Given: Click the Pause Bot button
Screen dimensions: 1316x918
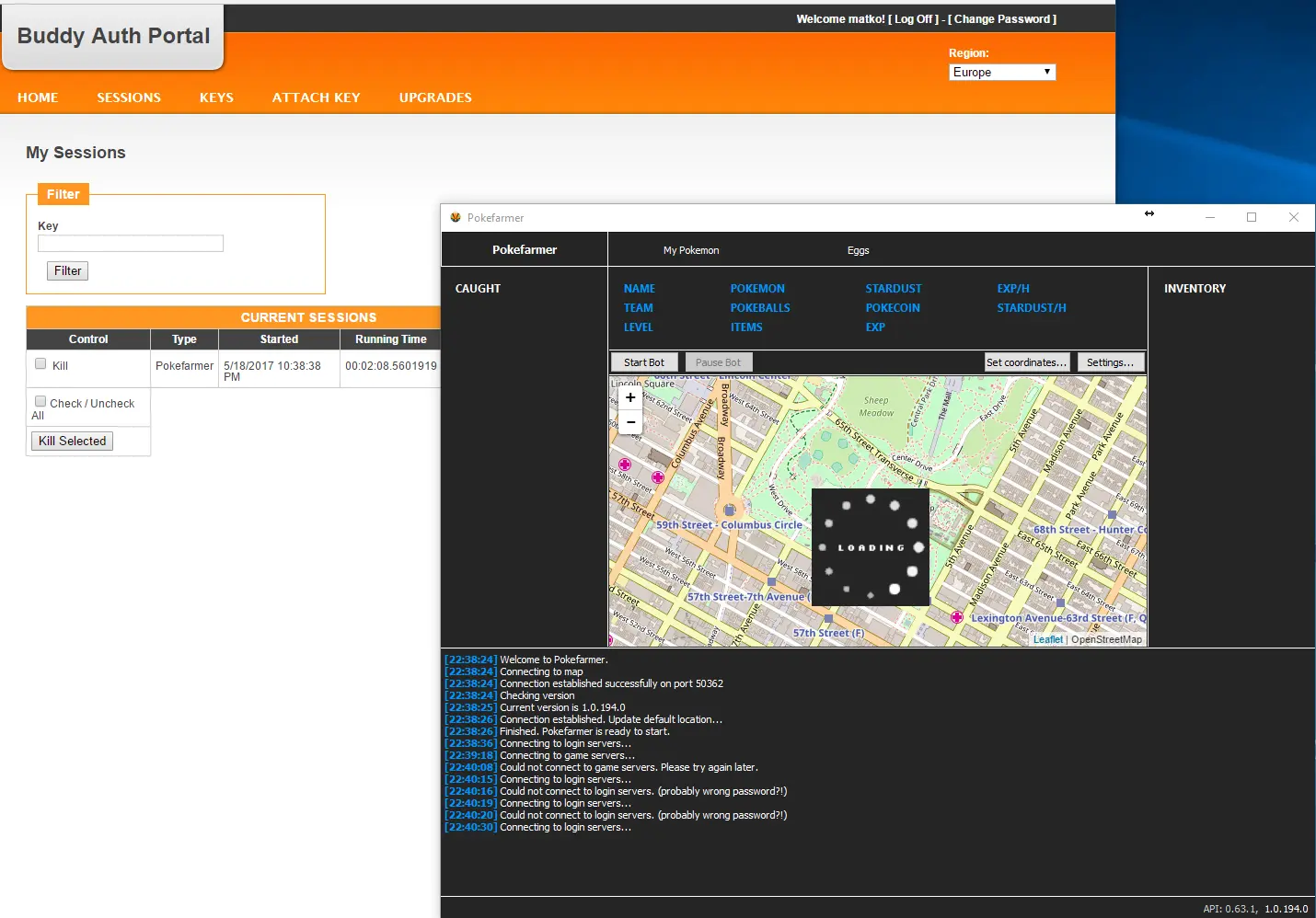Looking at the screenshot, I should pos(718,362).
